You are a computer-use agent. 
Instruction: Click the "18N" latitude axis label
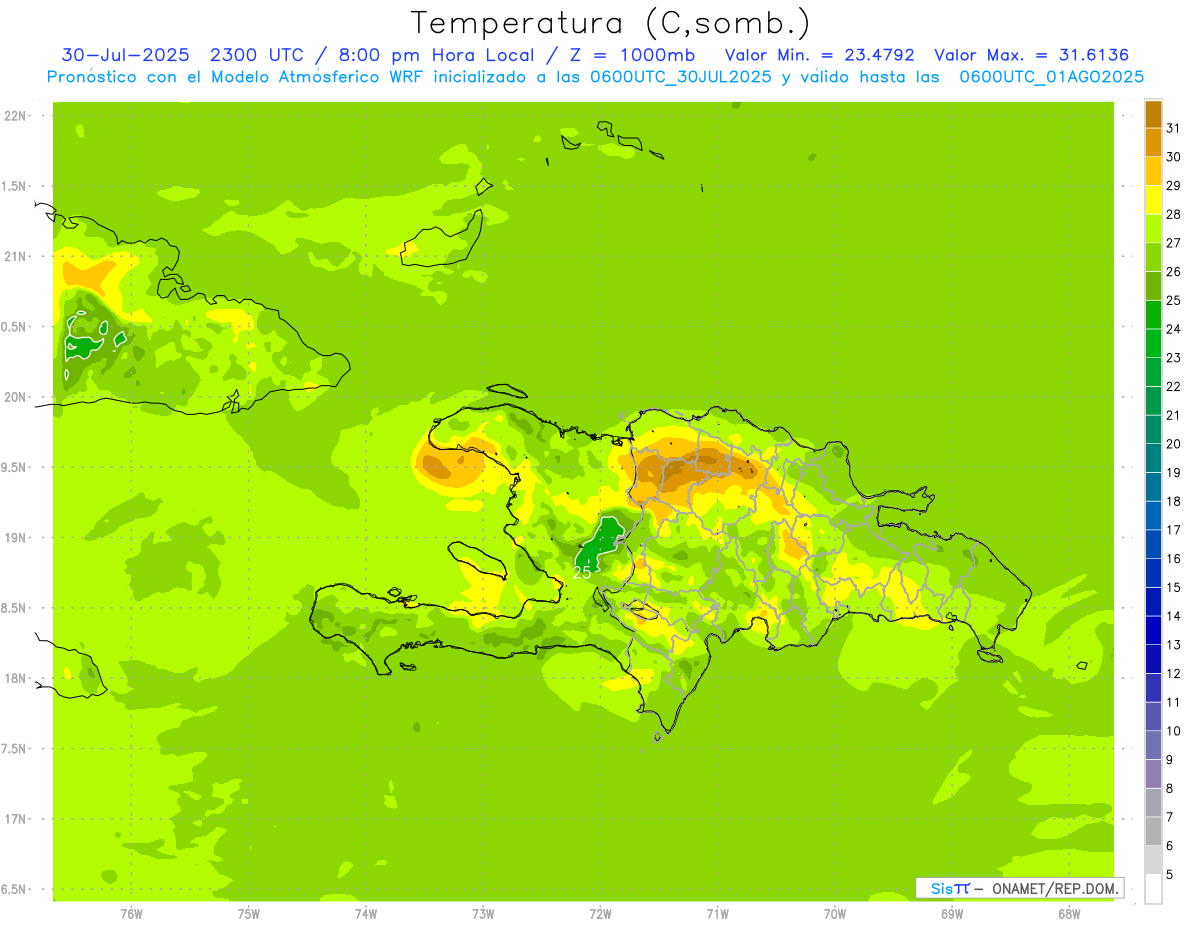point(15,678)
